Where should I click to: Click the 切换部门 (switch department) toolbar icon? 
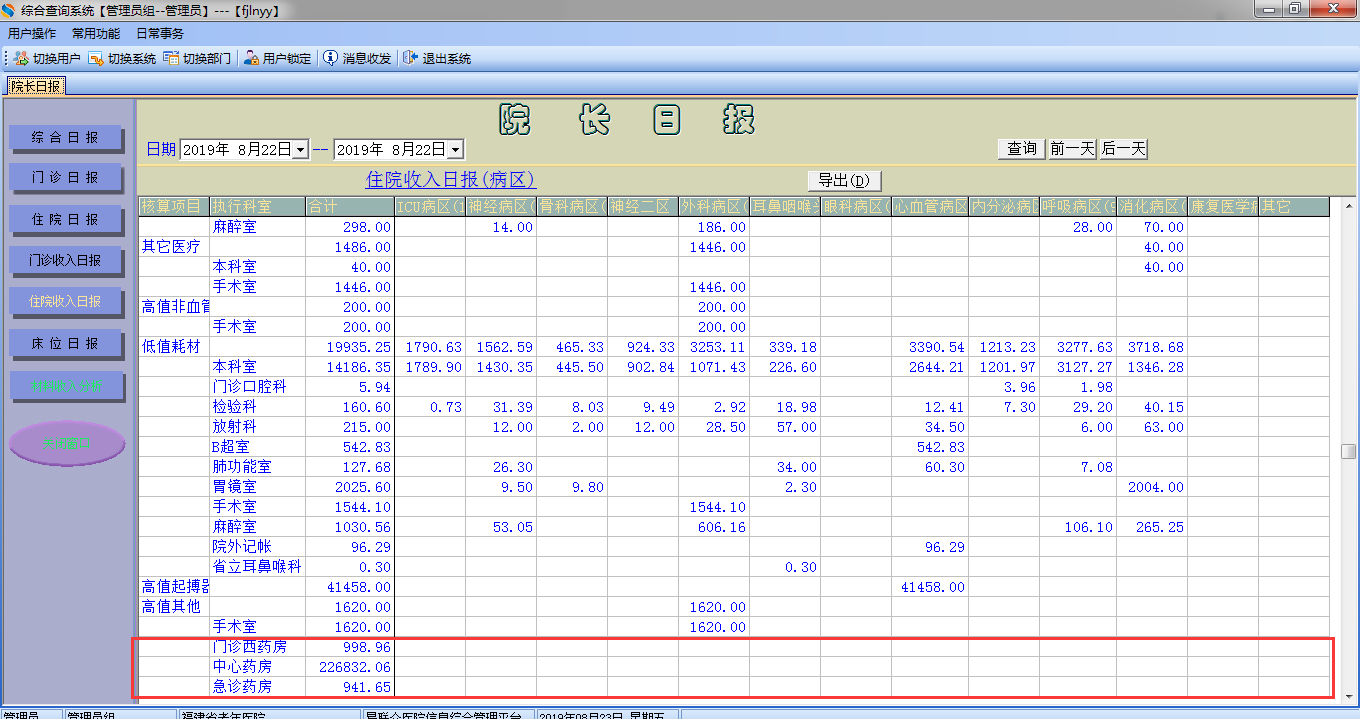pyautogui.click(x=171, y=58)
